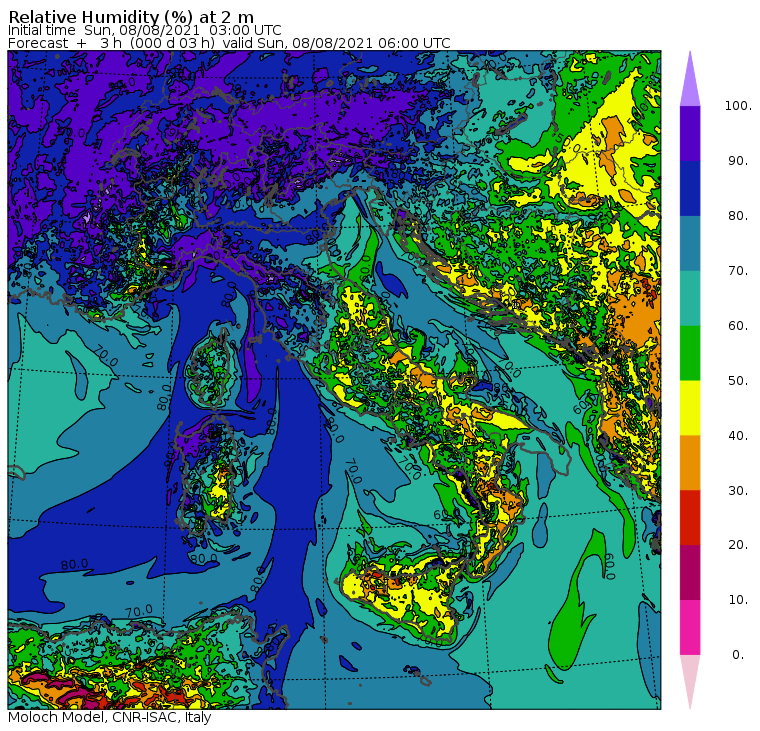
Task: Click the orange 30–40% legend band
Action: click(690, 462)
